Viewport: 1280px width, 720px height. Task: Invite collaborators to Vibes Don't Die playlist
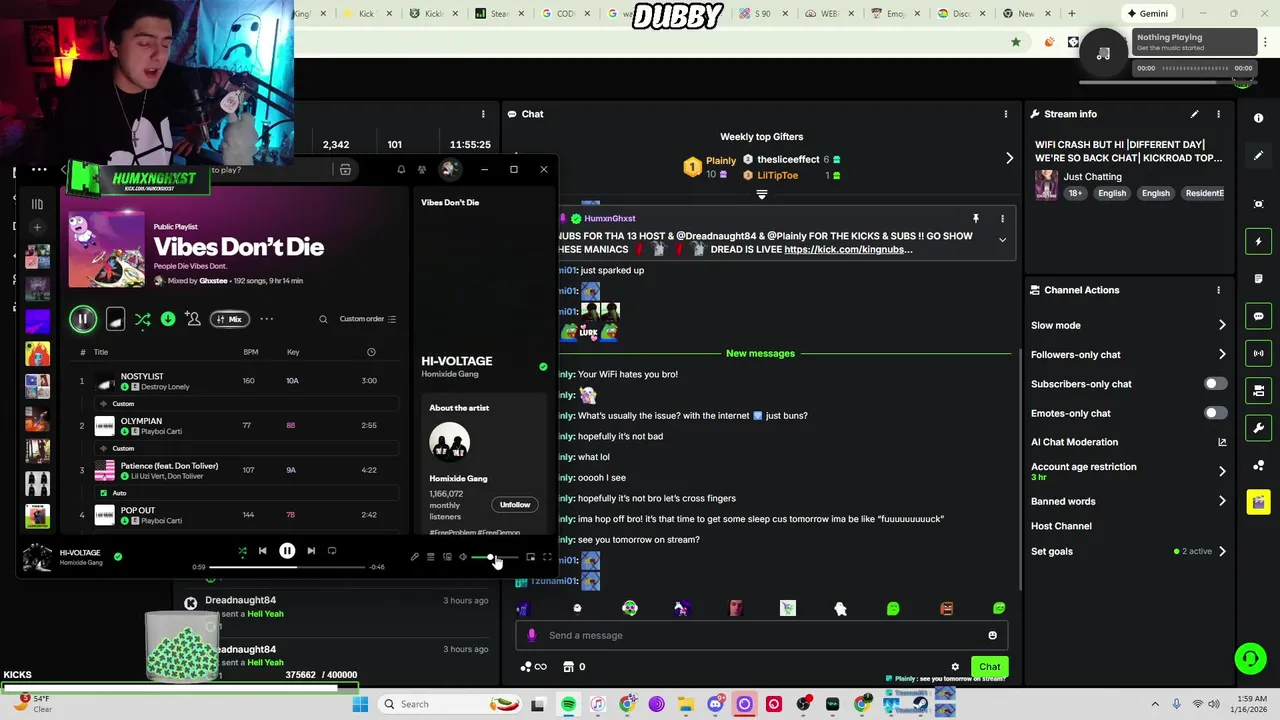(193, 319)
